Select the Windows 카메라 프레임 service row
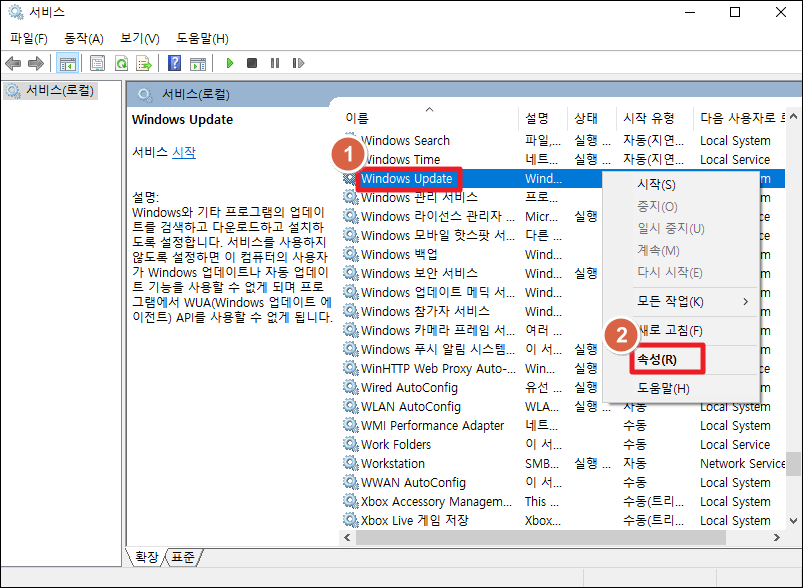 point(438,330)
